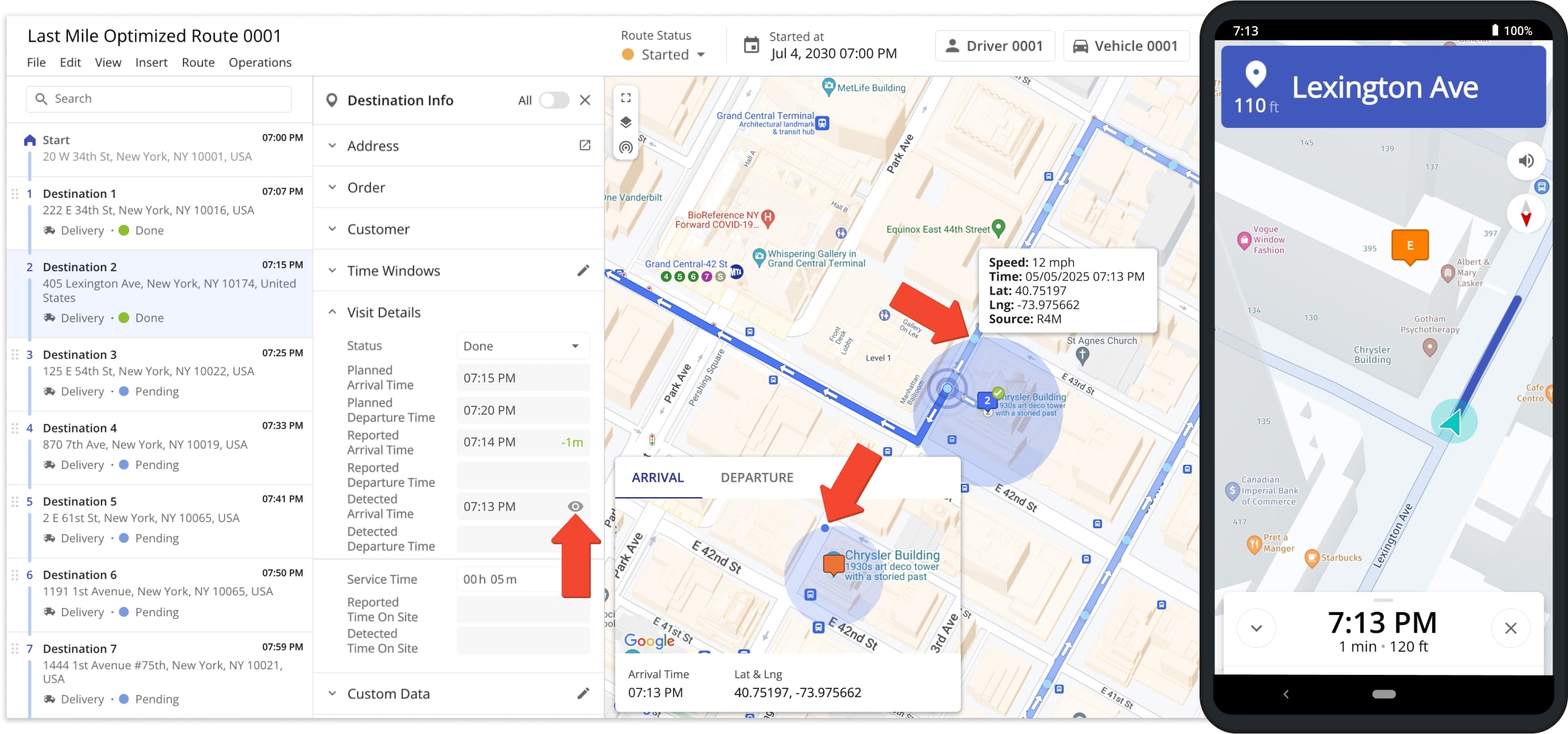Open the Operations menu

click(x=260, y=63)
